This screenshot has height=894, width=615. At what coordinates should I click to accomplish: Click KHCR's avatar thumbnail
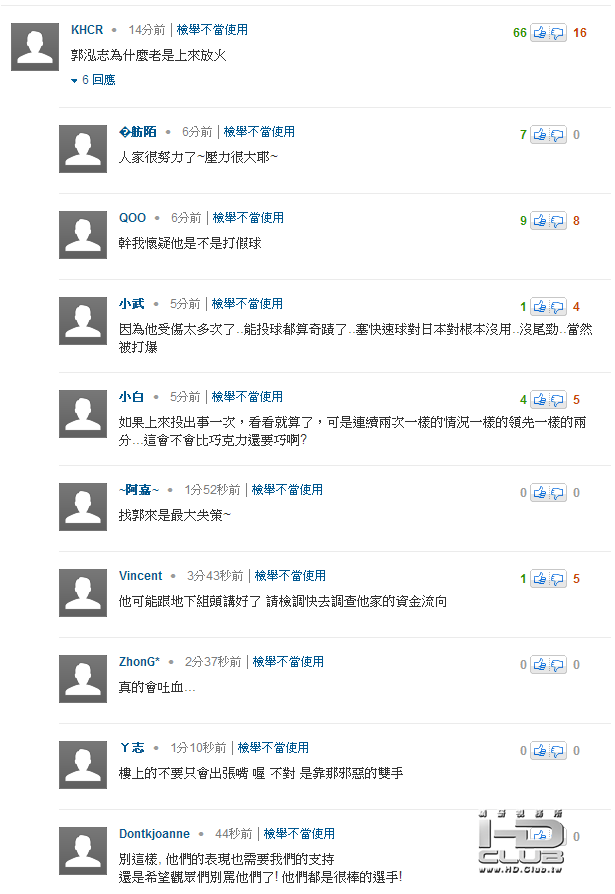tap(35, 47)
